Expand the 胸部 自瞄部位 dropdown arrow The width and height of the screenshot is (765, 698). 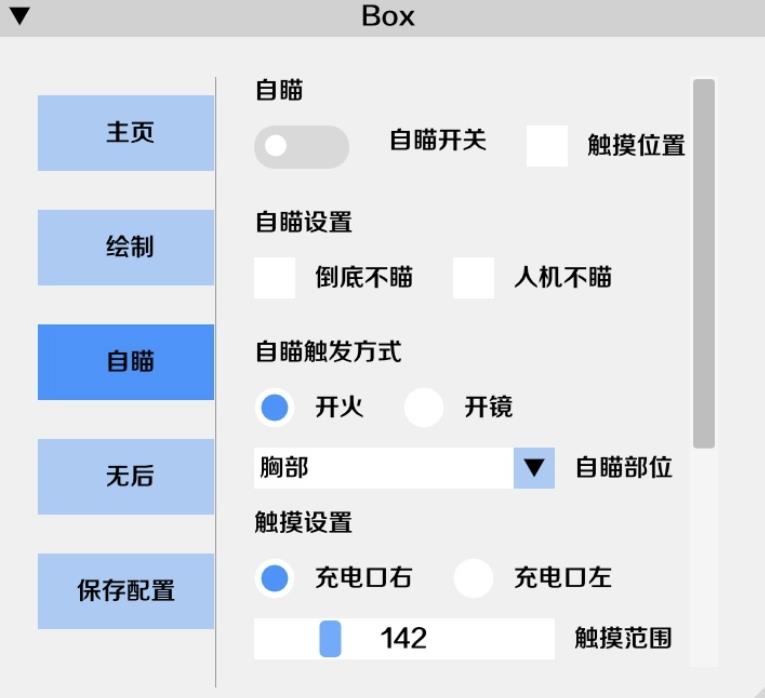pos(534,468)
